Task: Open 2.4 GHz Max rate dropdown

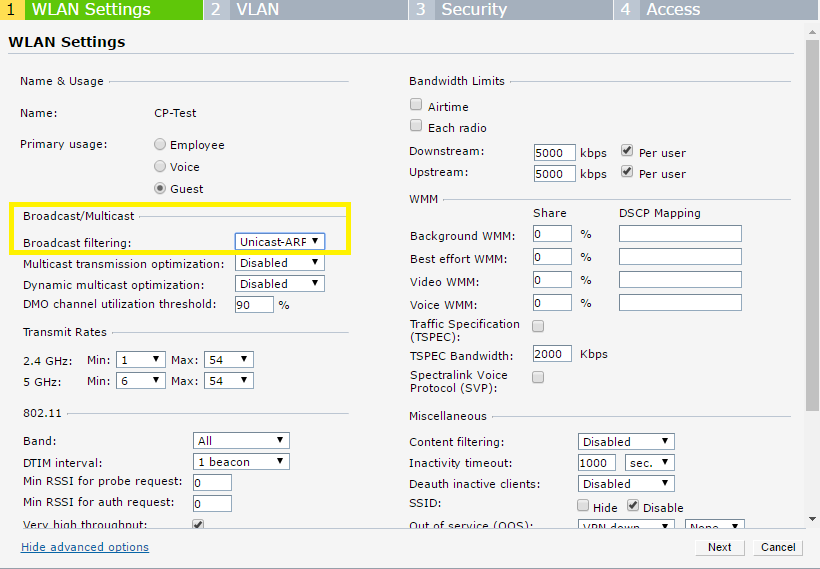Action: (229, 360)
